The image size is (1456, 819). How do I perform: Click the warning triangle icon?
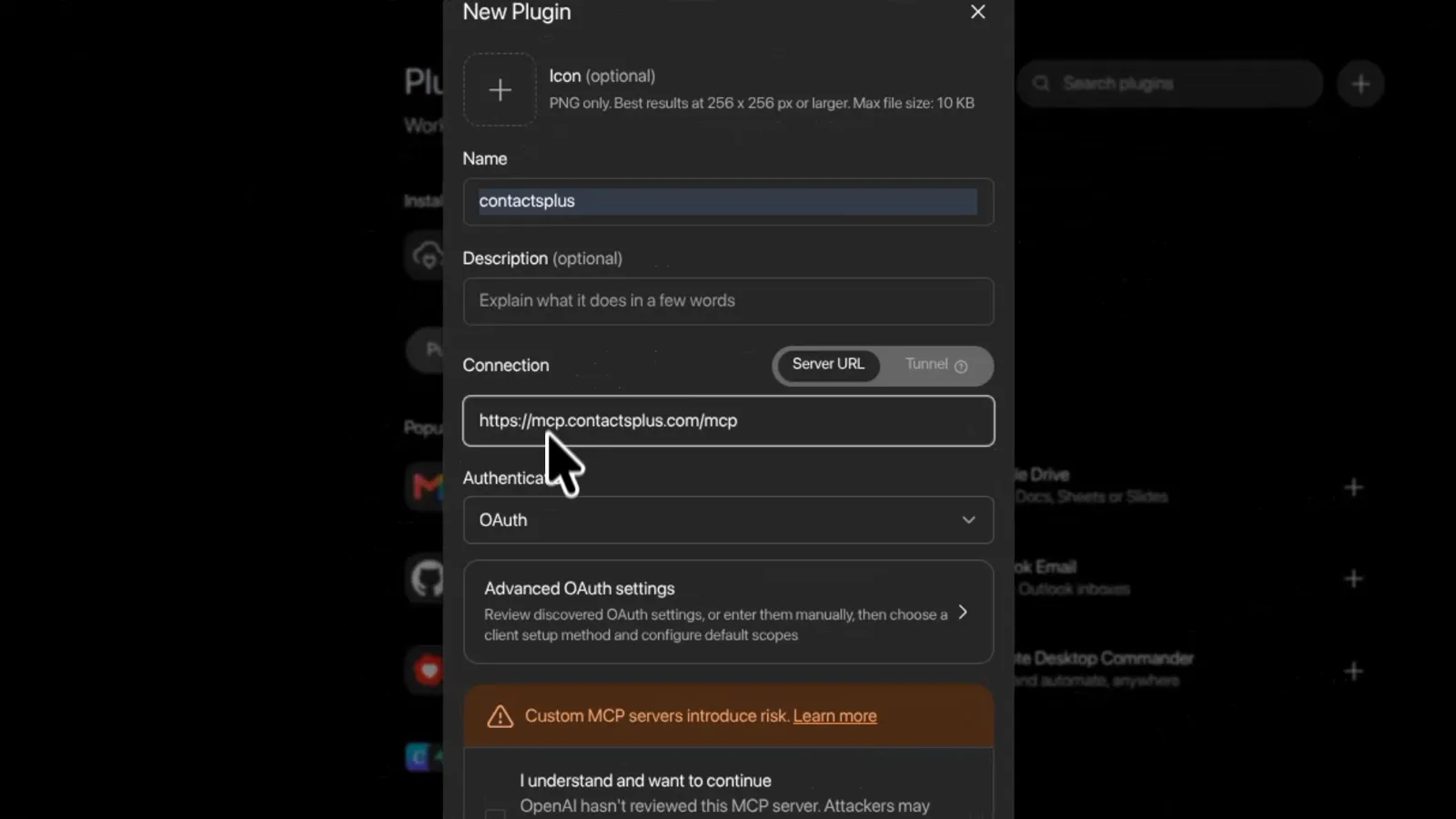(x=500, y=716)
